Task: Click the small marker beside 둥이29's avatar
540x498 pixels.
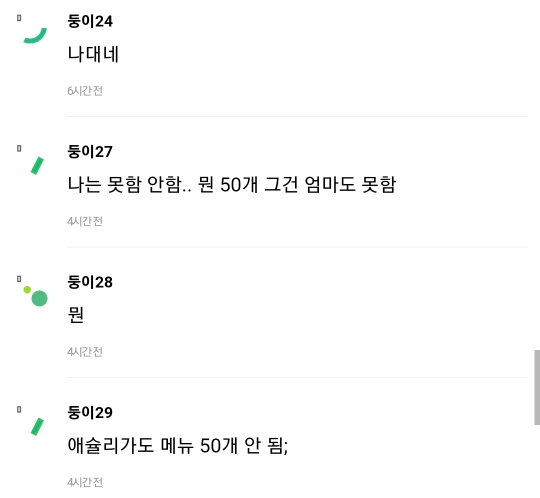Action: coord(19,409)
